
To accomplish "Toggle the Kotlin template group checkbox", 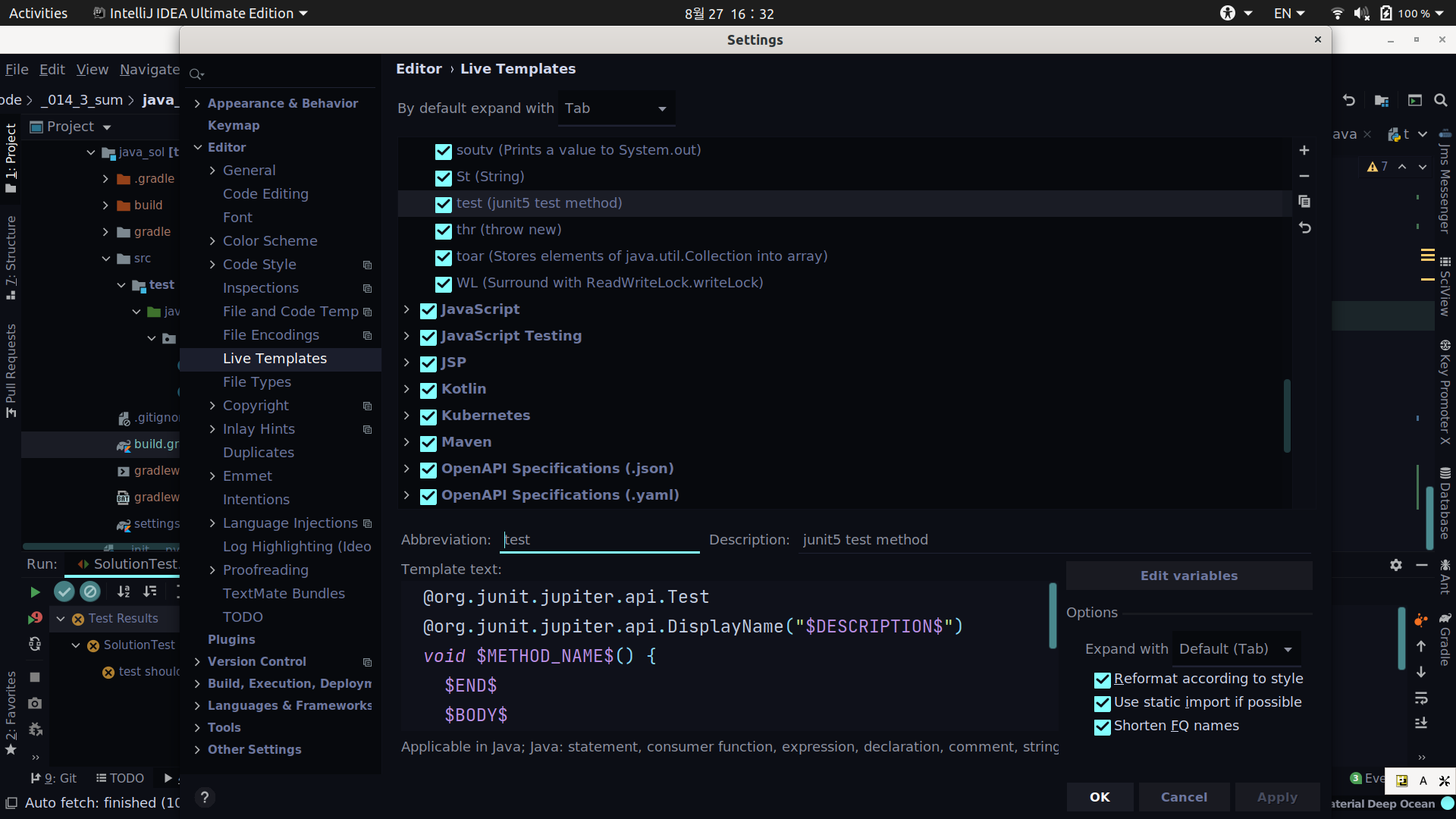I will (x=428, y=390).
